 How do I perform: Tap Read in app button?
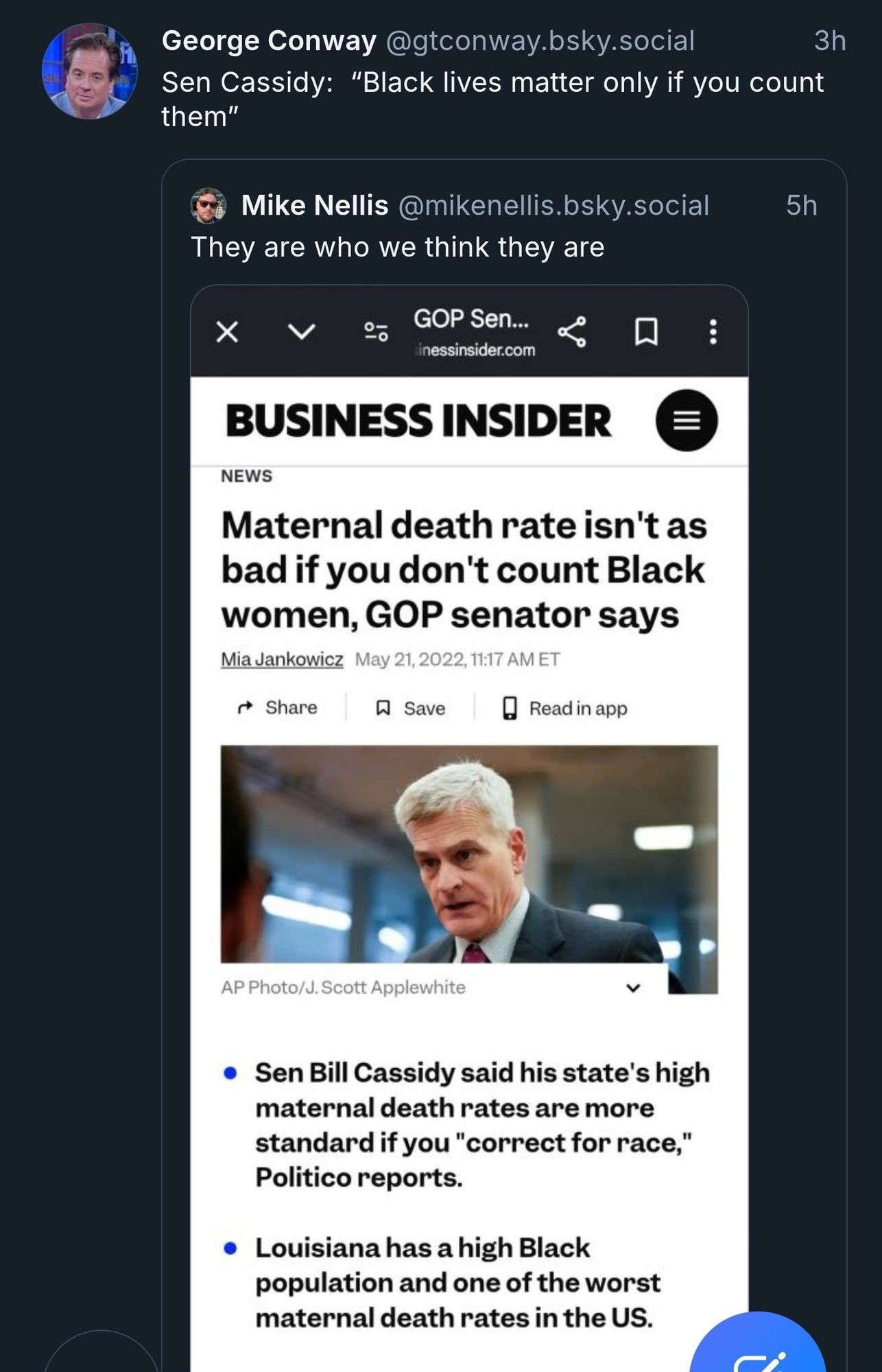564,708
